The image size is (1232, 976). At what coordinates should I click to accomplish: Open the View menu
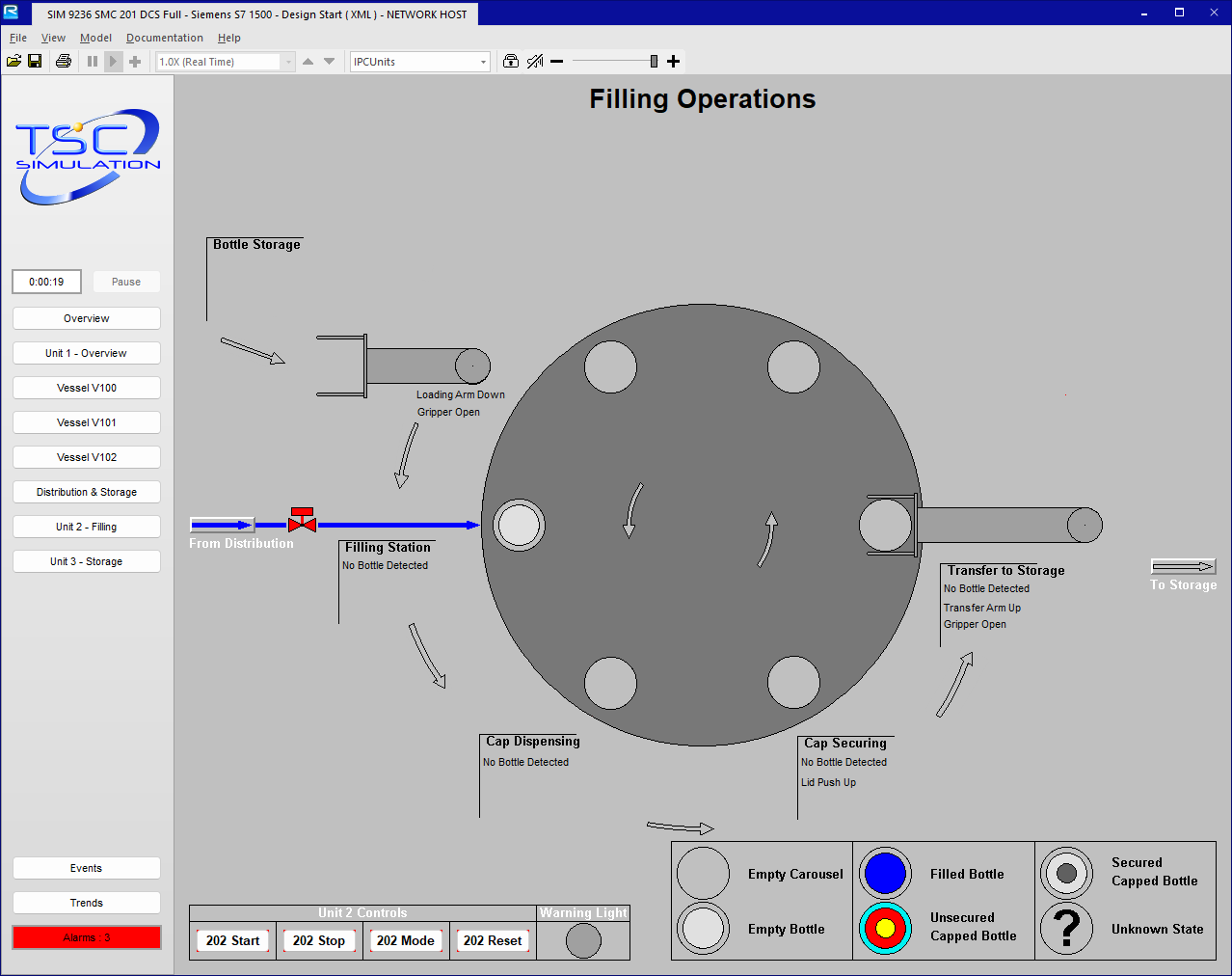pyautogui.click(x=53, y=38)
